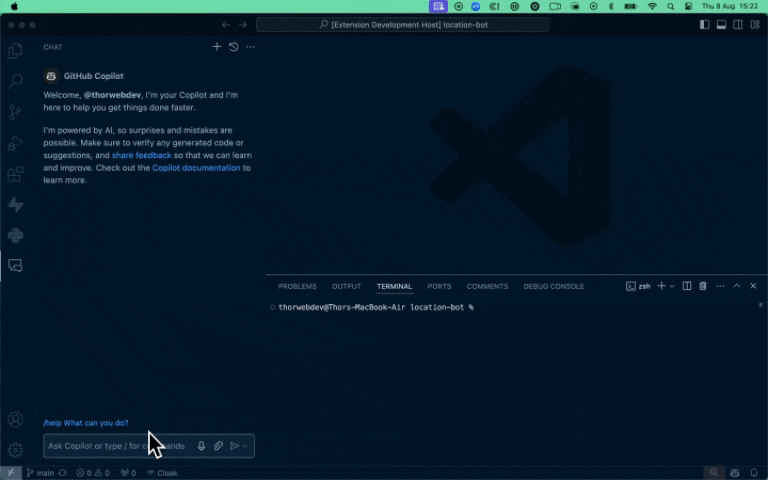Viewport: 768px width, 480px height.
Task: Toggle primary side bar layout button
Action: coord(705,24)
